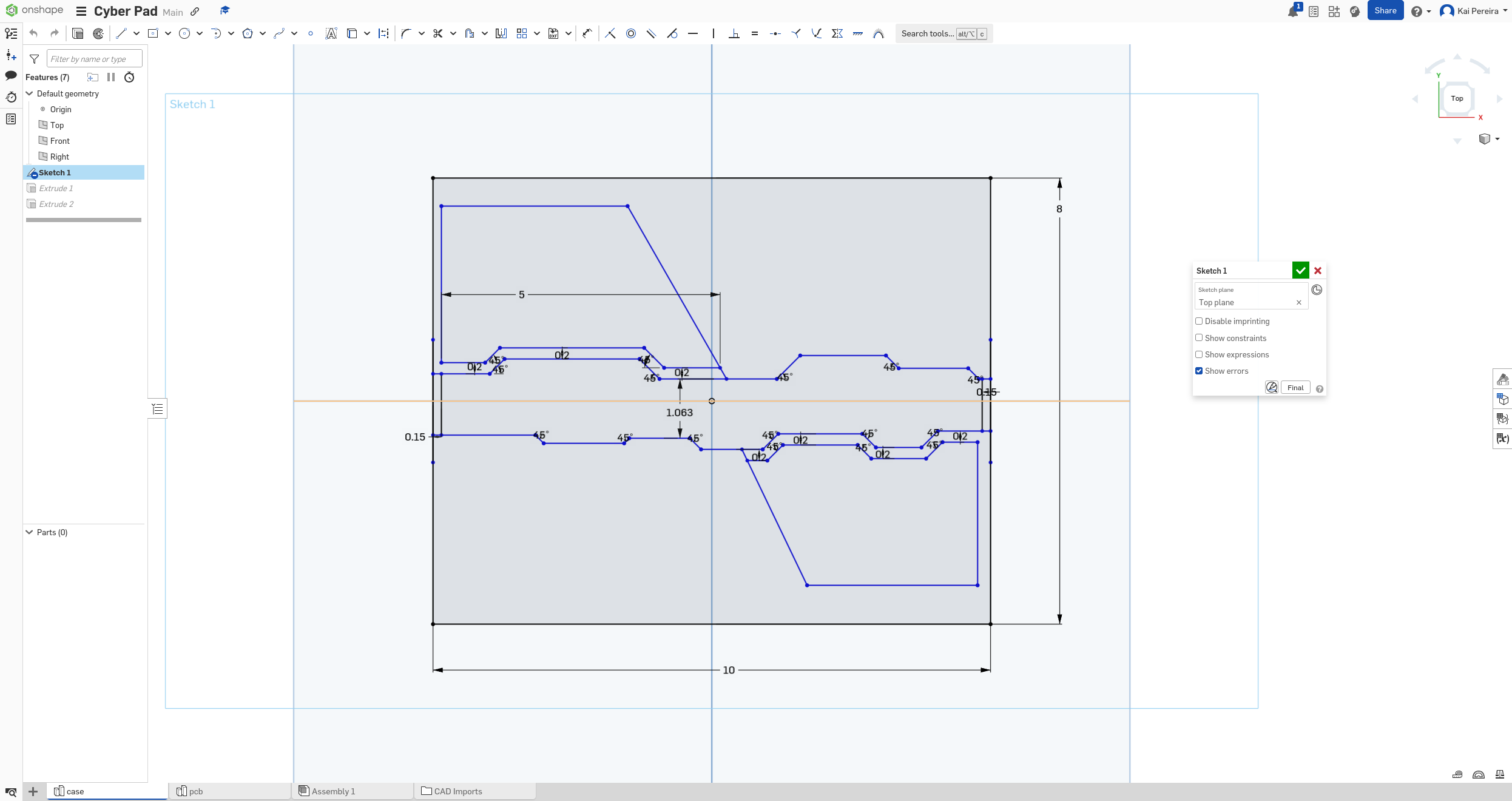Collapse the Parts list section

click(x=29, y=532)
